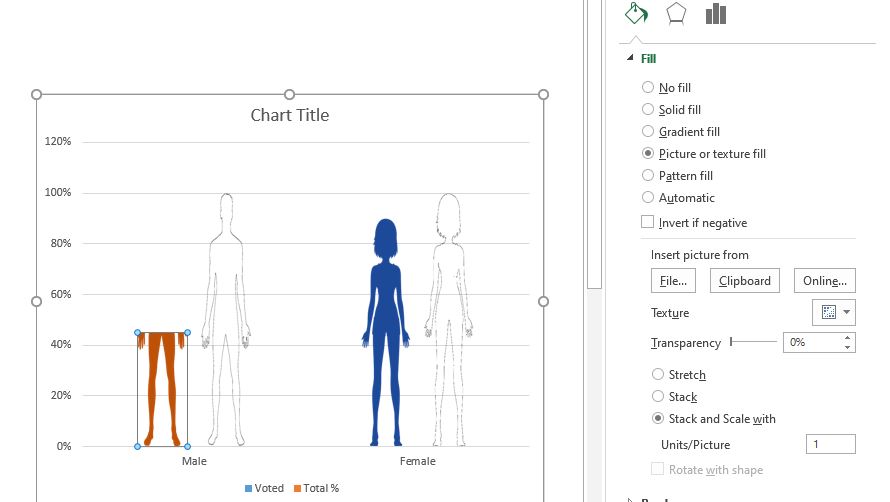
Task: Click the Transparency slider handle
Action: coord(732,341)
